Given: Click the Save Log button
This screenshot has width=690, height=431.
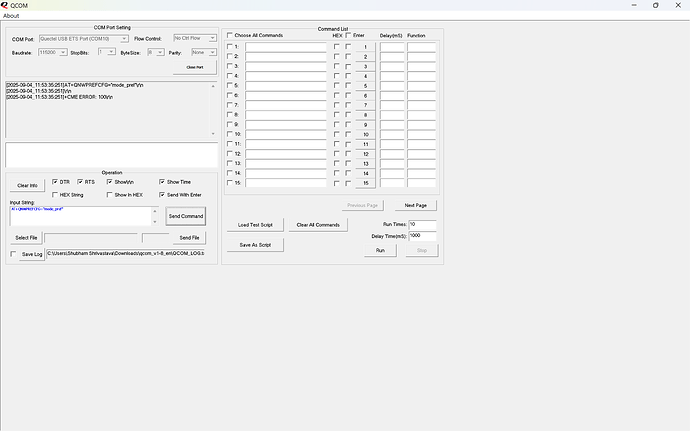Looking at the screenshot, I should click(x=32, y=254).
